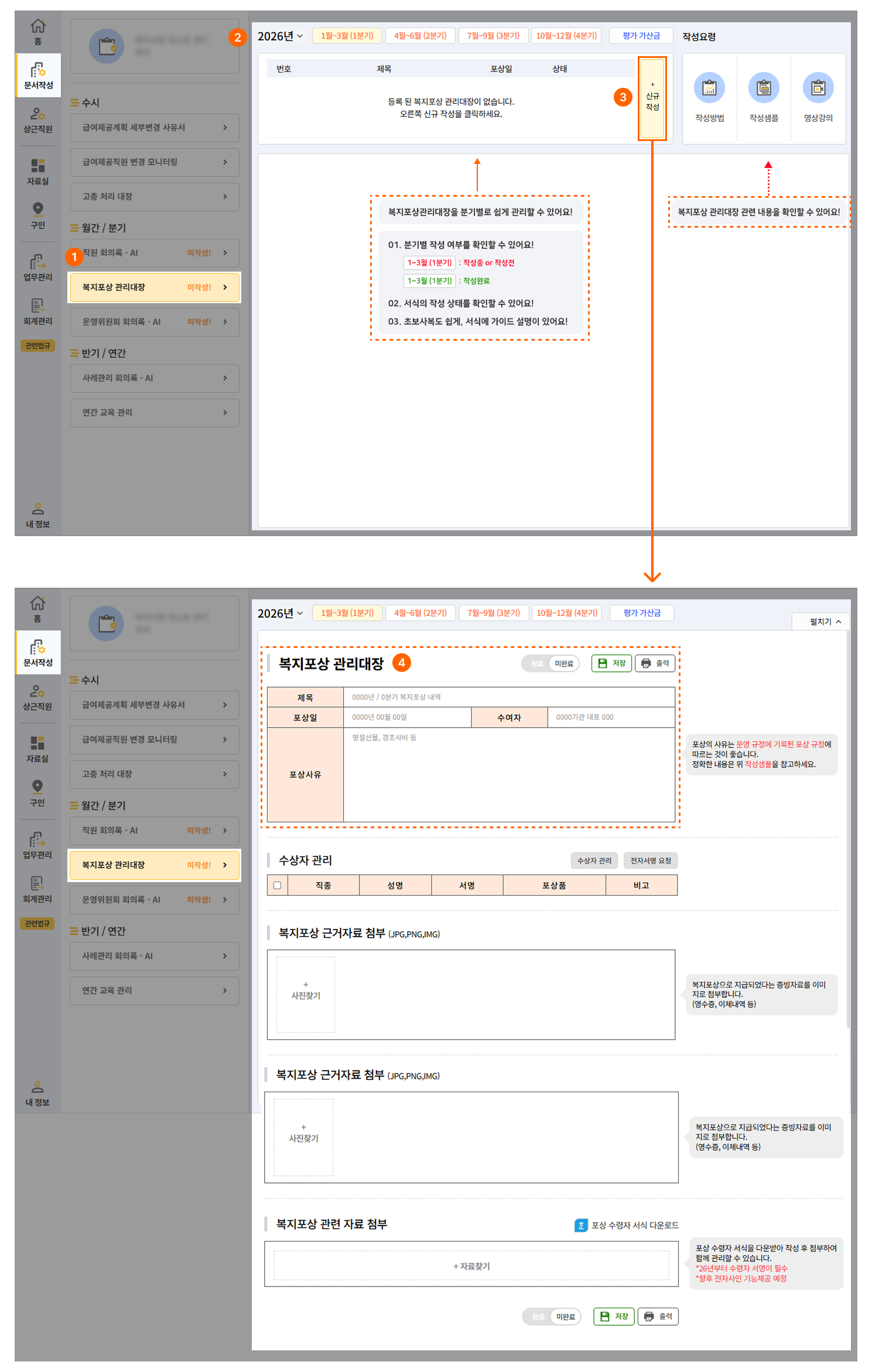Open the 2026년 year dropdown above the form
This screenshot has height=1372, width=872.
(281, 613)
